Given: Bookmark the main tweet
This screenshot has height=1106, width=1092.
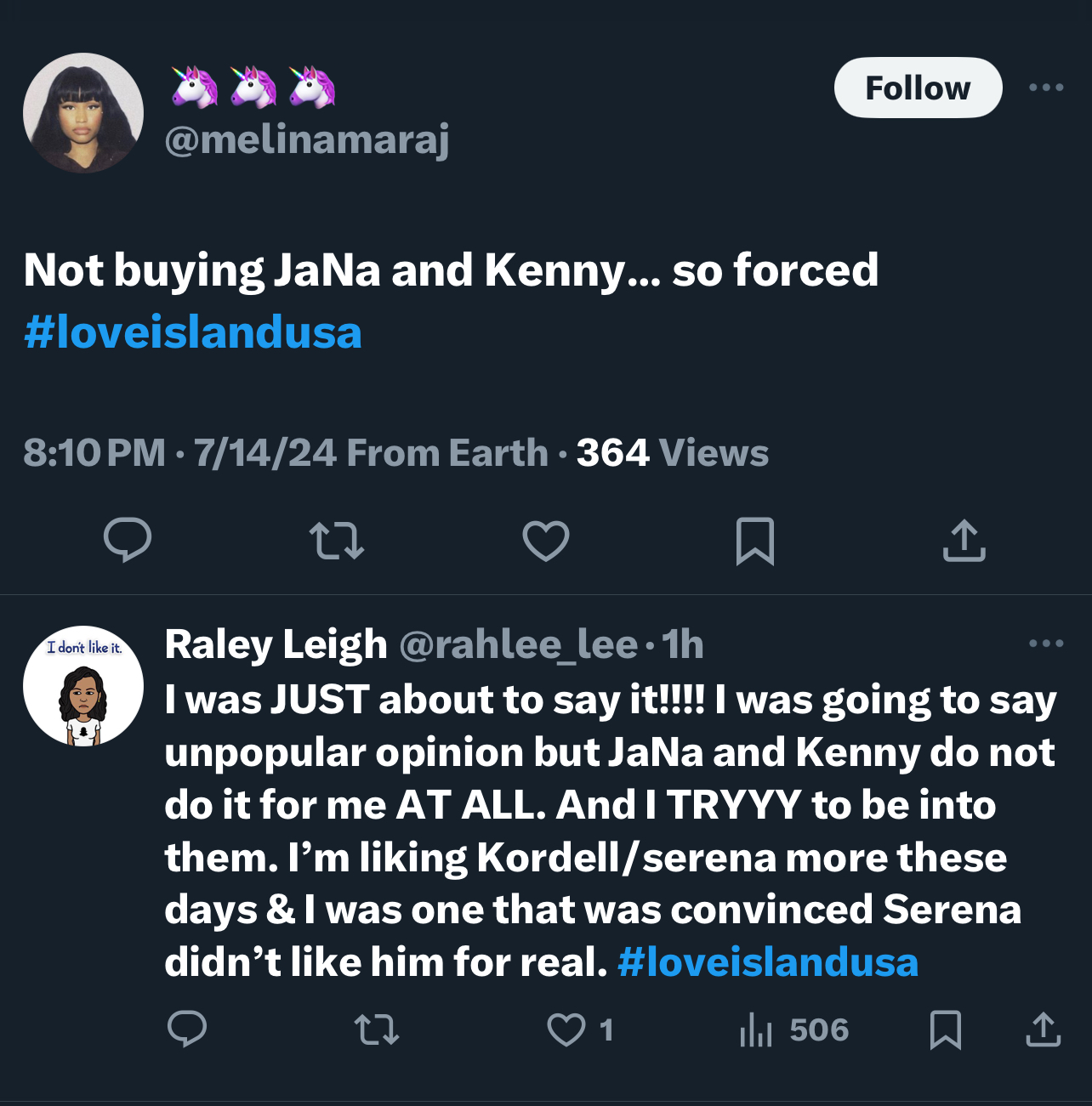Looking at the screenshot, I should tap(755, 541).
